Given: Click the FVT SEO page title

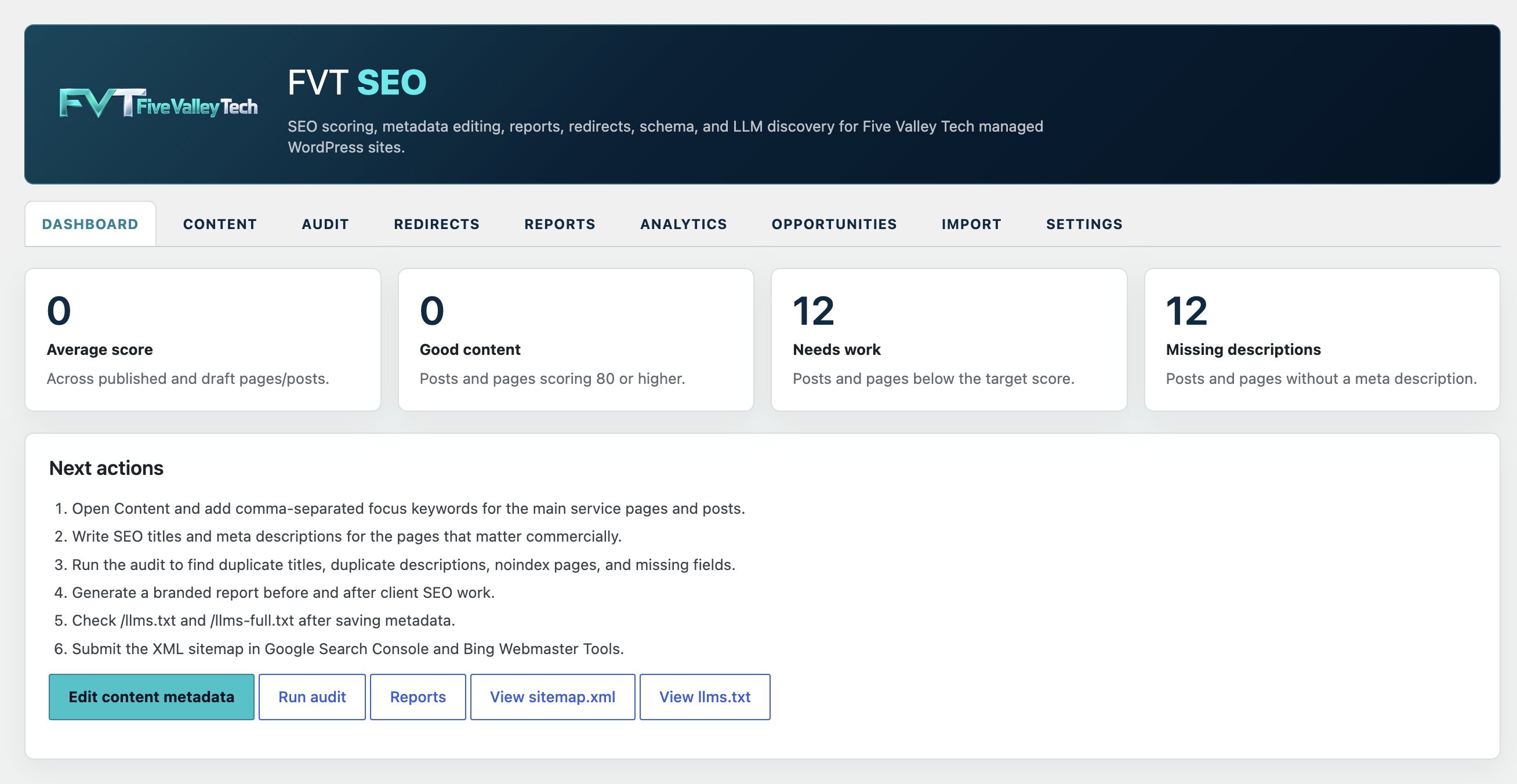Looking at the screenshot, I should click(357, 82).
